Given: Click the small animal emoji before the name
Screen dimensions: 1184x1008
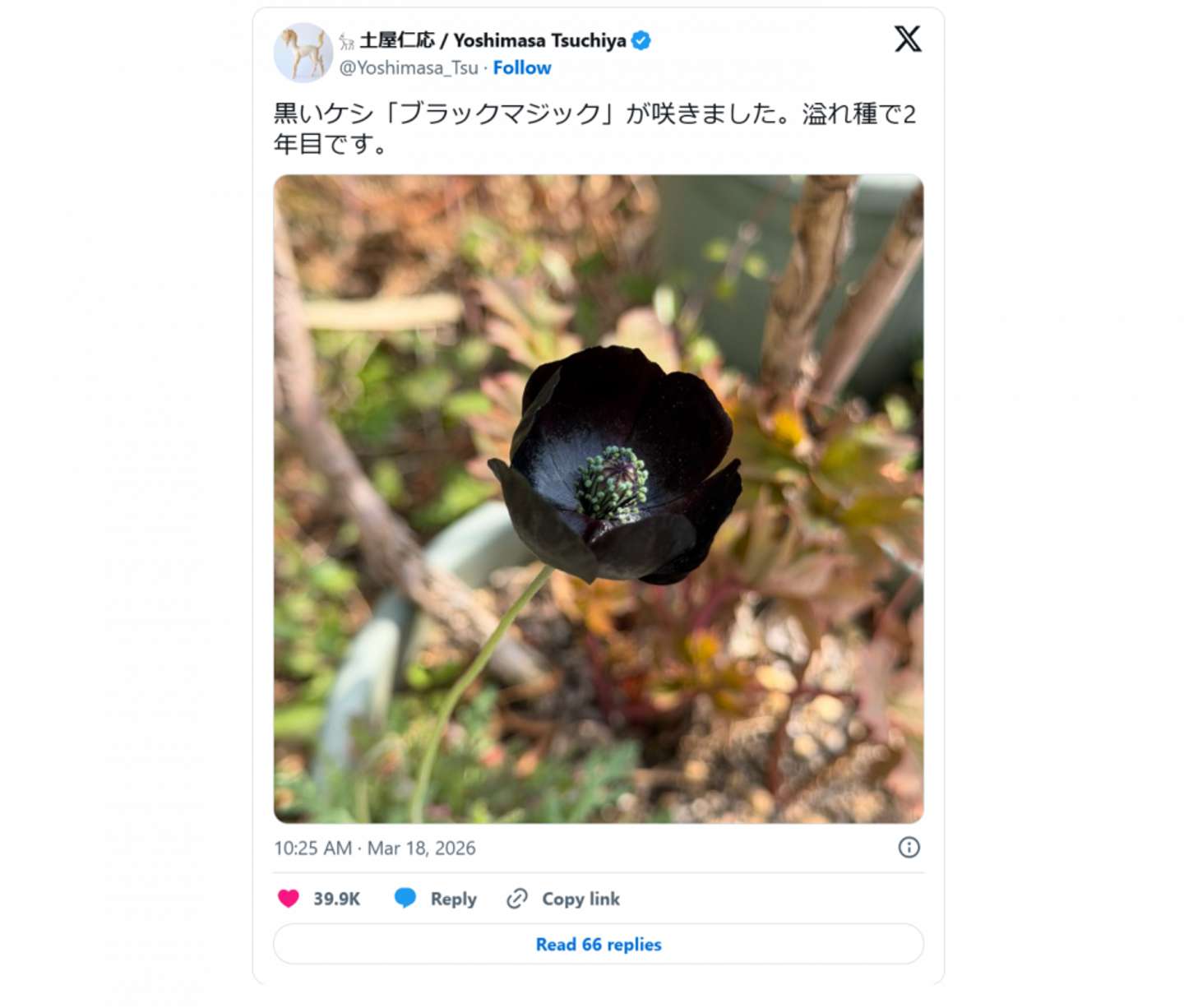Looking at the screenshot, I should (347, 41).
